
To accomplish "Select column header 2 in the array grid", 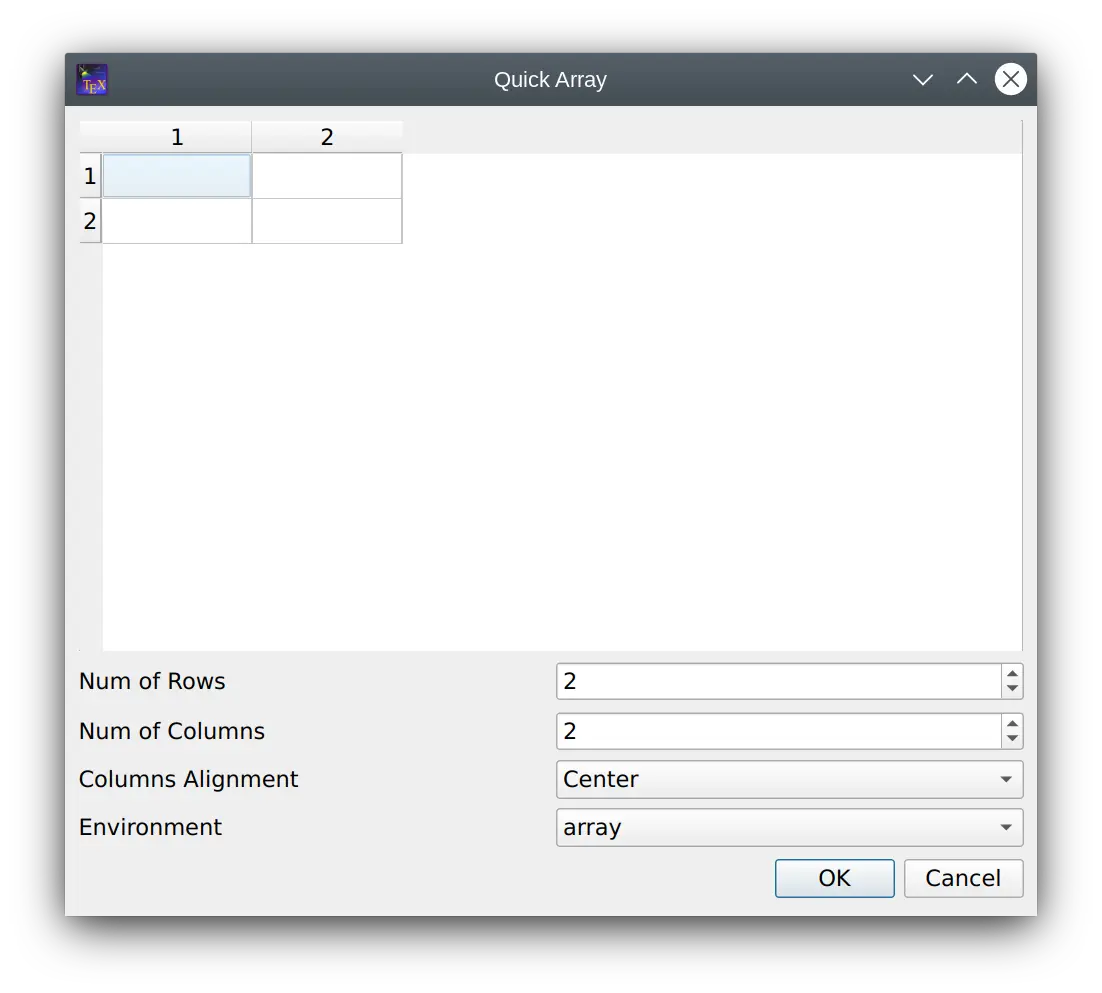I will coord(327,136).
